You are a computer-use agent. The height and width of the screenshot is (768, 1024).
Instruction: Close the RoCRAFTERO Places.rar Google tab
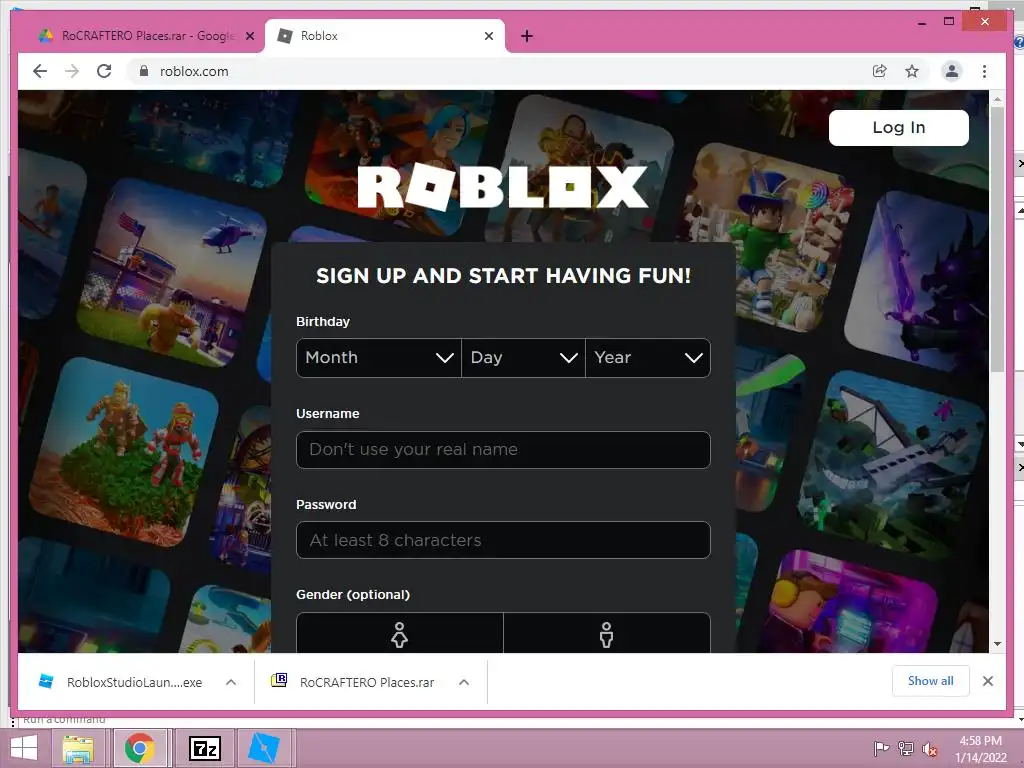click(x=249, y=36)
